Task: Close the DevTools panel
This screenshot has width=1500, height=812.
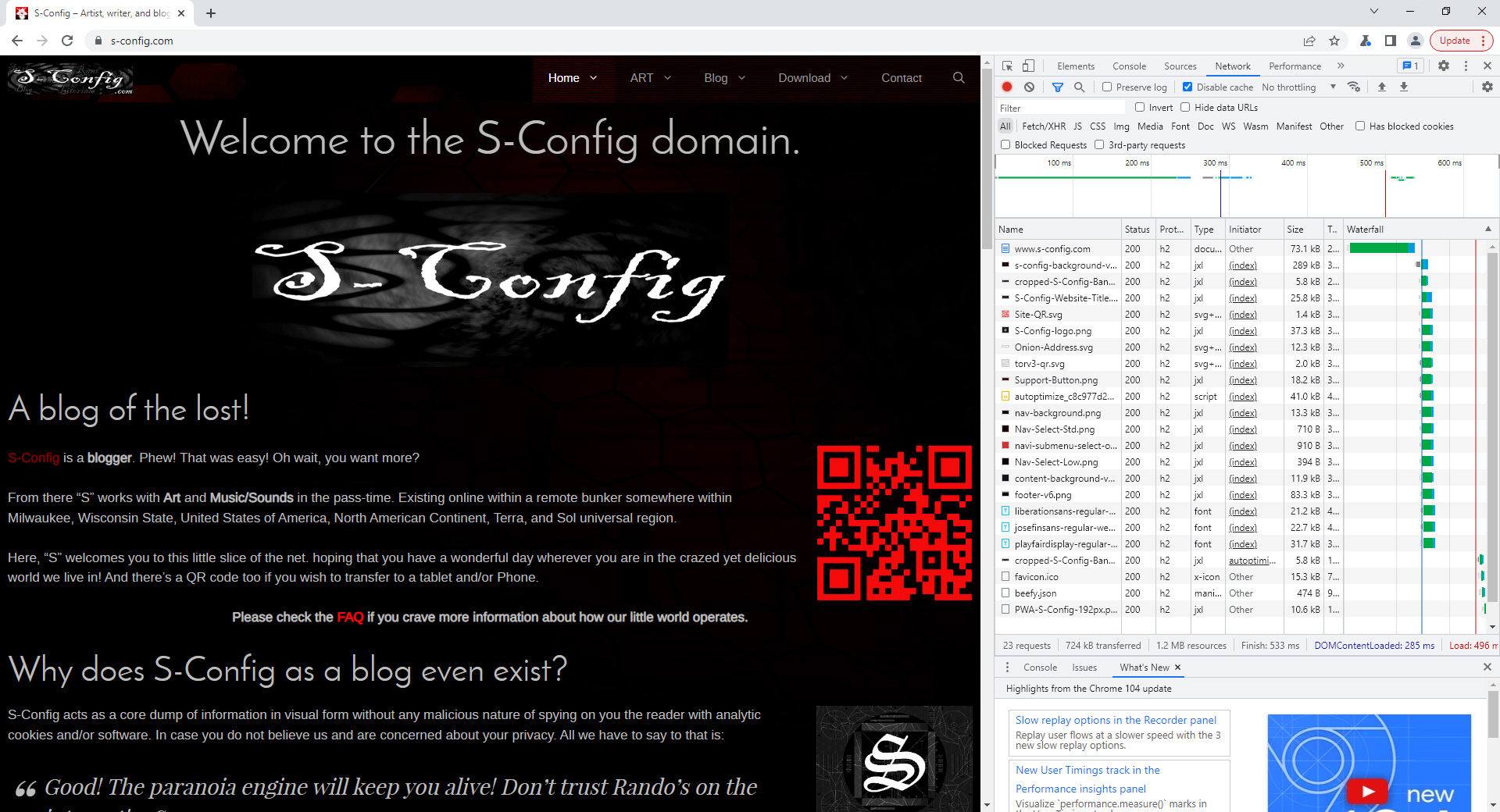Action: [1487, 66]
